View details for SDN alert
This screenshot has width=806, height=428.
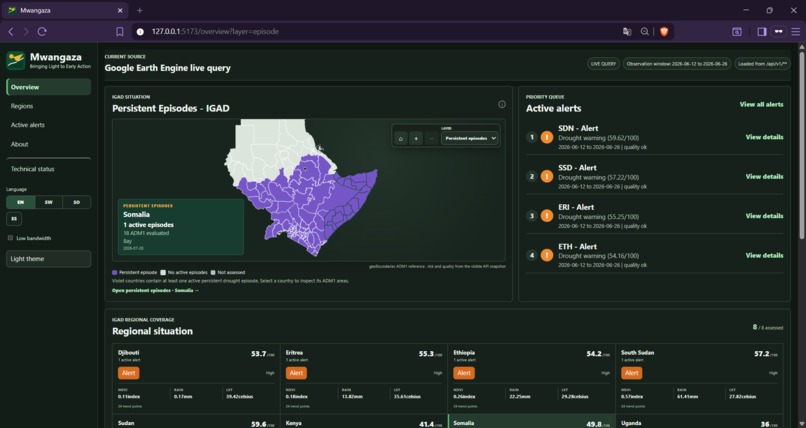tap(764, 137)
